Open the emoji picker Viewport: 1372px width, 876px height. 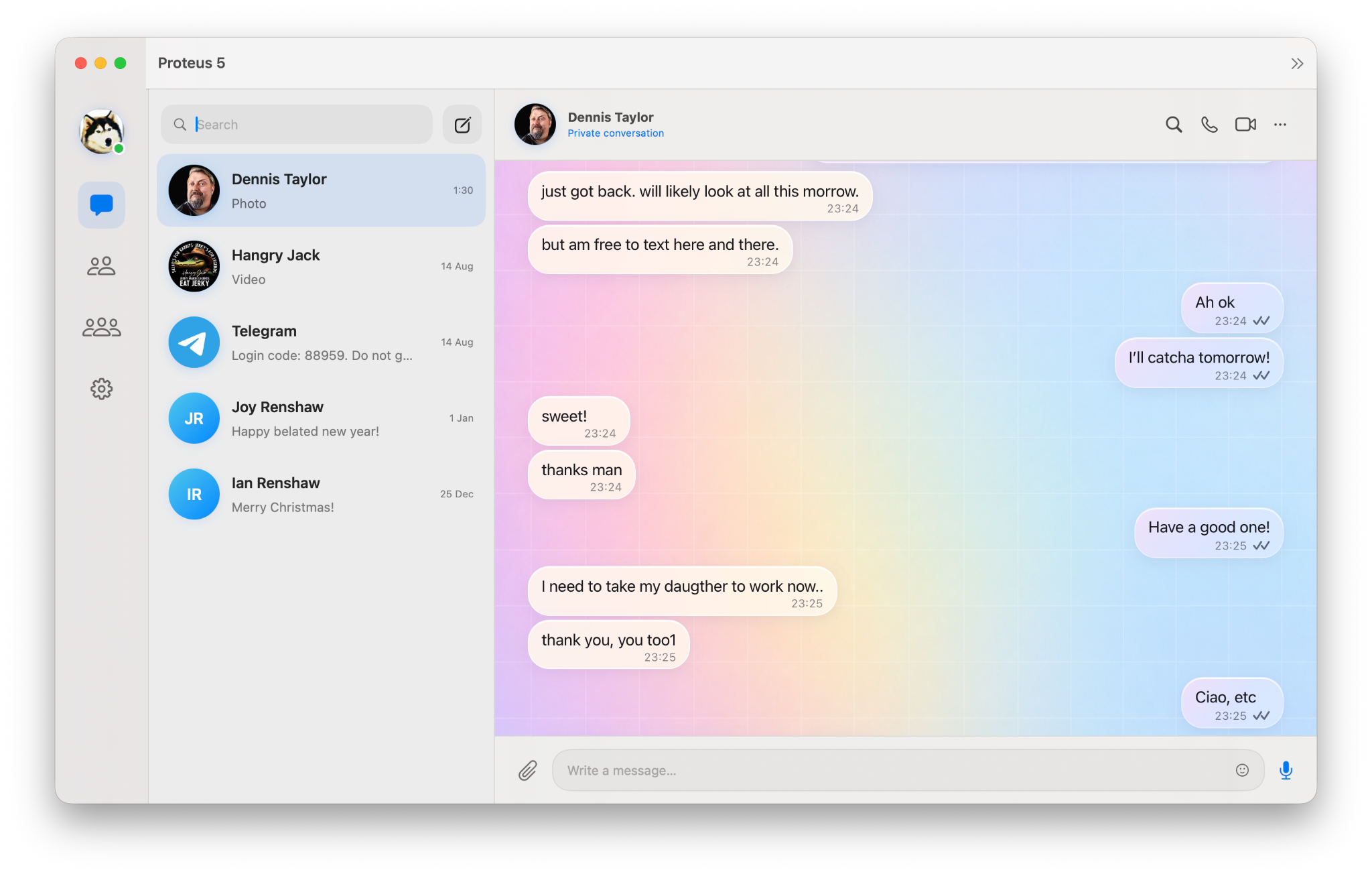pyautogui.click(x=1242, y=771)
